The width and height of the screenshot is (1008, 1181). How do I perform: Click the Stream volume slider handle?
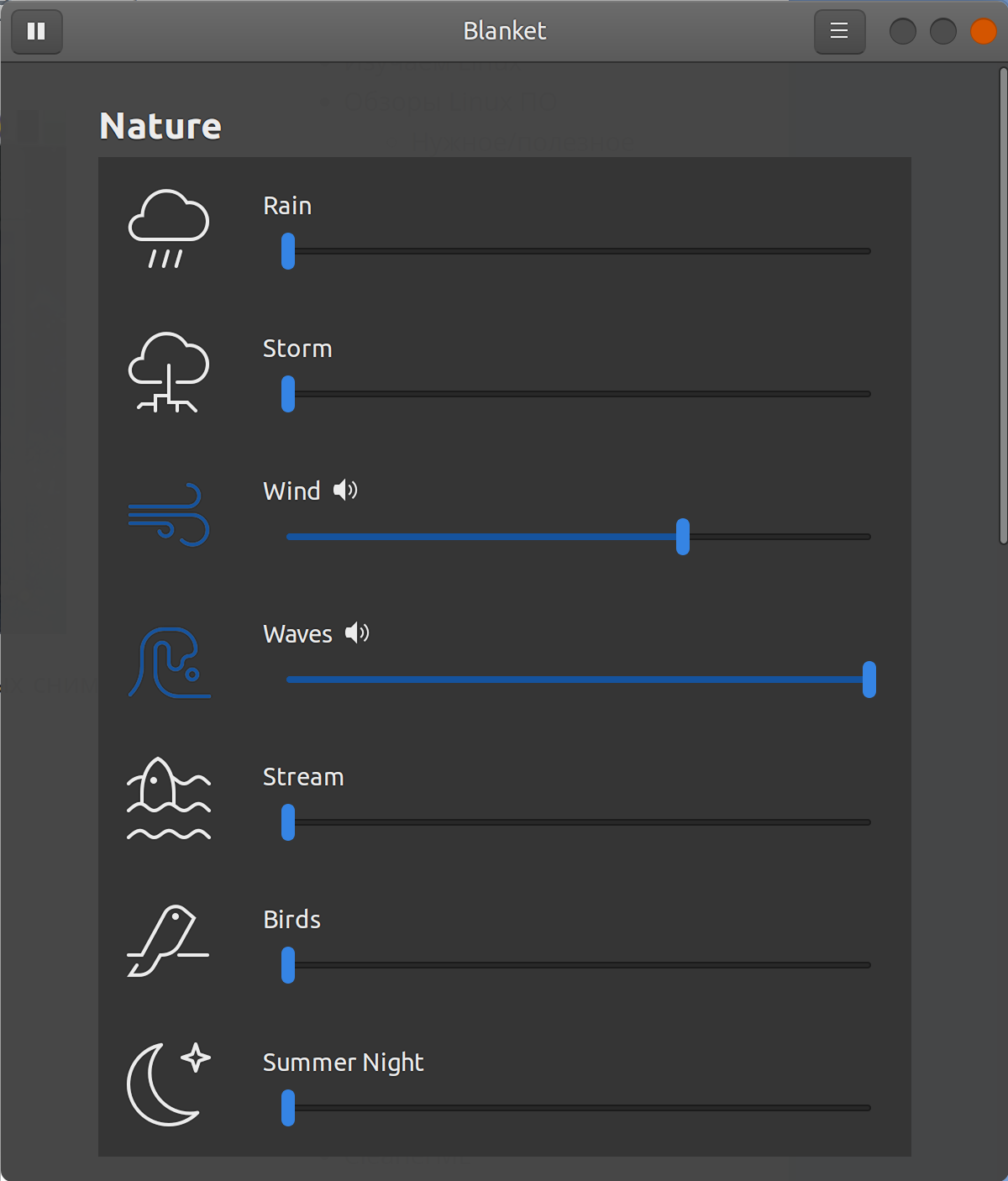click(288, 822)
